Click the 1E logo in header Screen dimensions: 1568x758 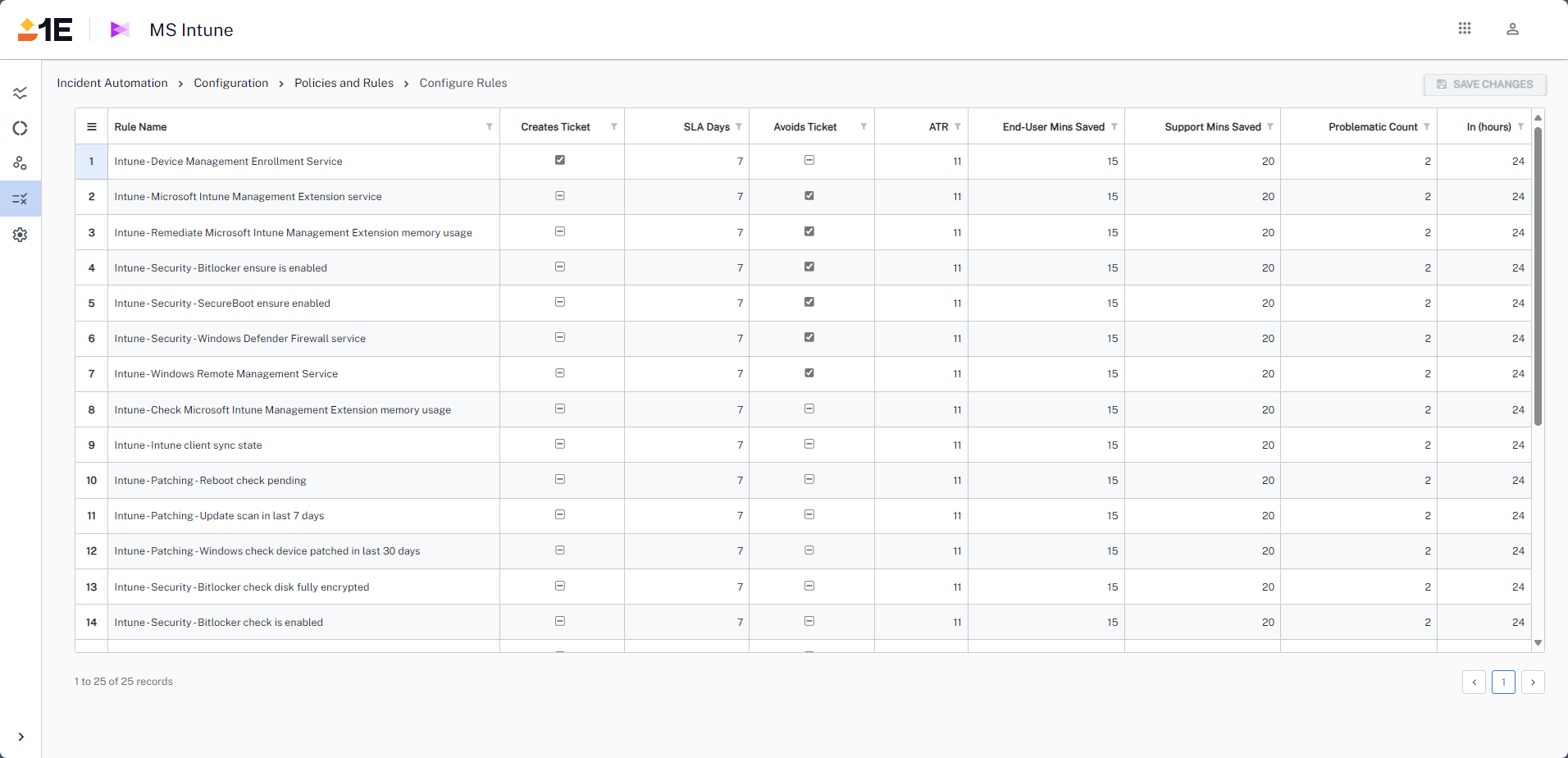tap(45, 30)
